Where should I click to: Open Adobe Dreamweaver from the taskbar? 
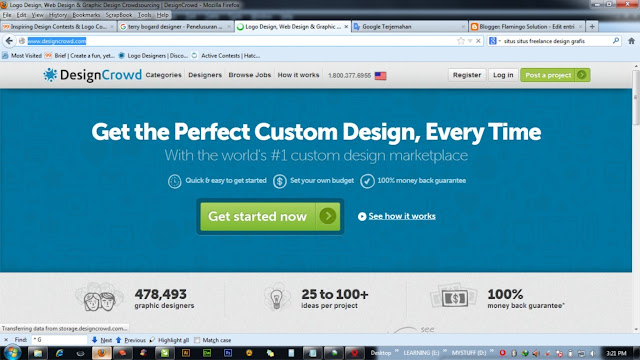(x=207, y=353)
